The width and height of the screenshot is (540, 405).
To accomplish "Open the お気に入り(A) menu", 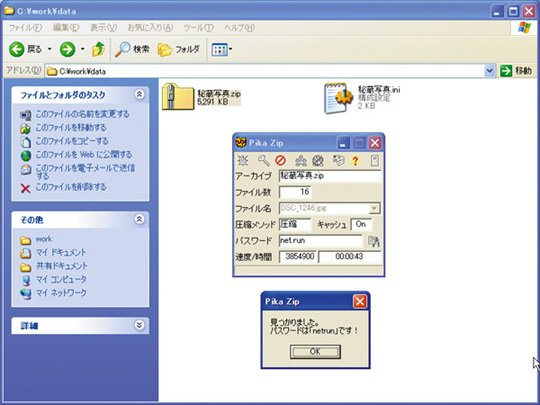I will point(150,28).
